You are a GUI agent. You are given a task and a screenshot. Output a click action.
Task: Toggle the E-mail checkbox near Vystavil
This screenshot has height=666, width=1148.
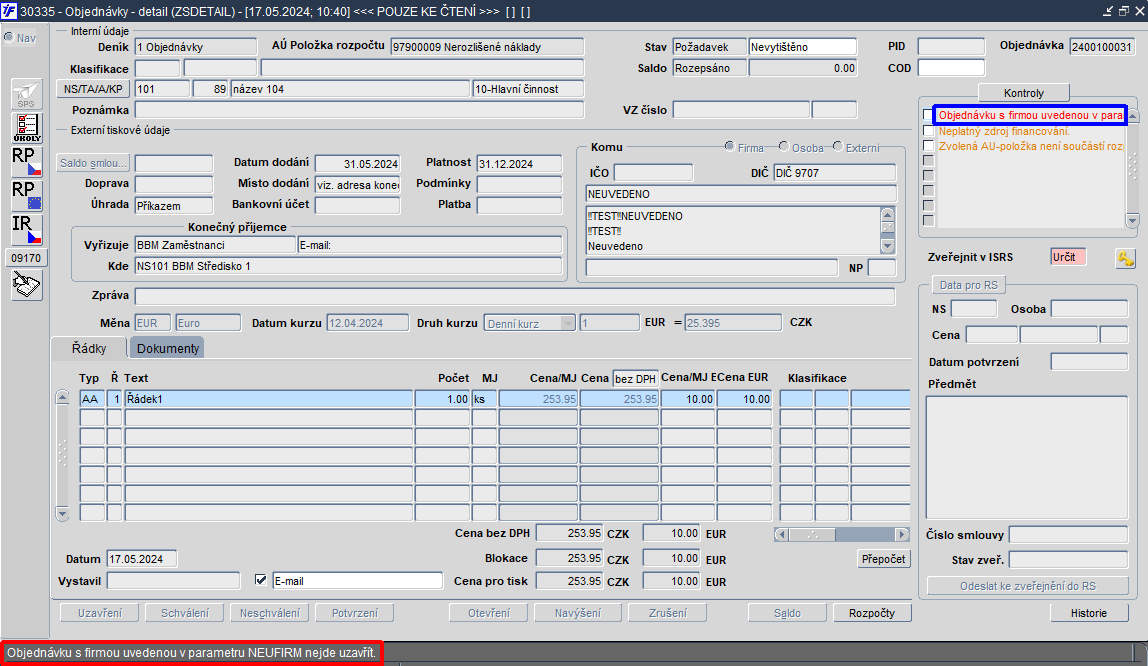261,580
